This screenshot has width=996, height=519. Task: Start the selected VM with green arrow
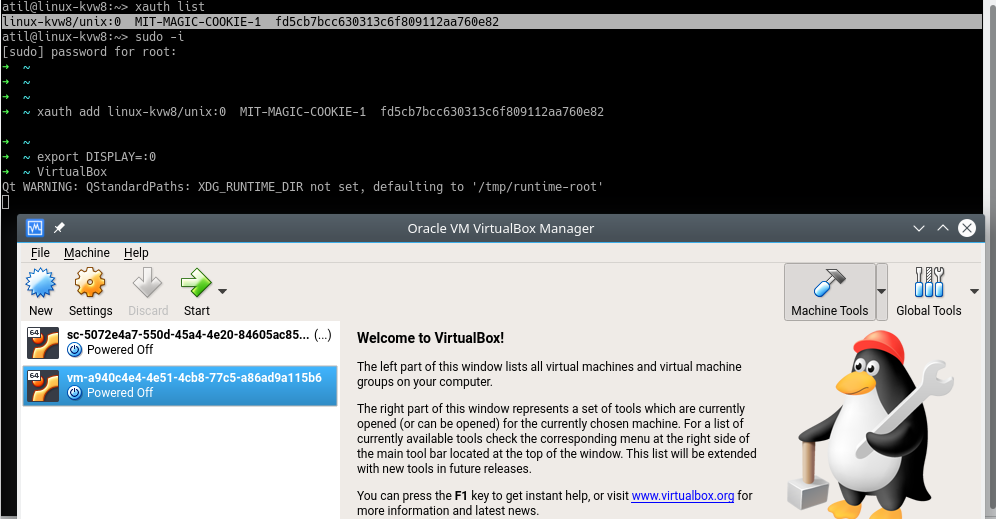coord(196,283)
